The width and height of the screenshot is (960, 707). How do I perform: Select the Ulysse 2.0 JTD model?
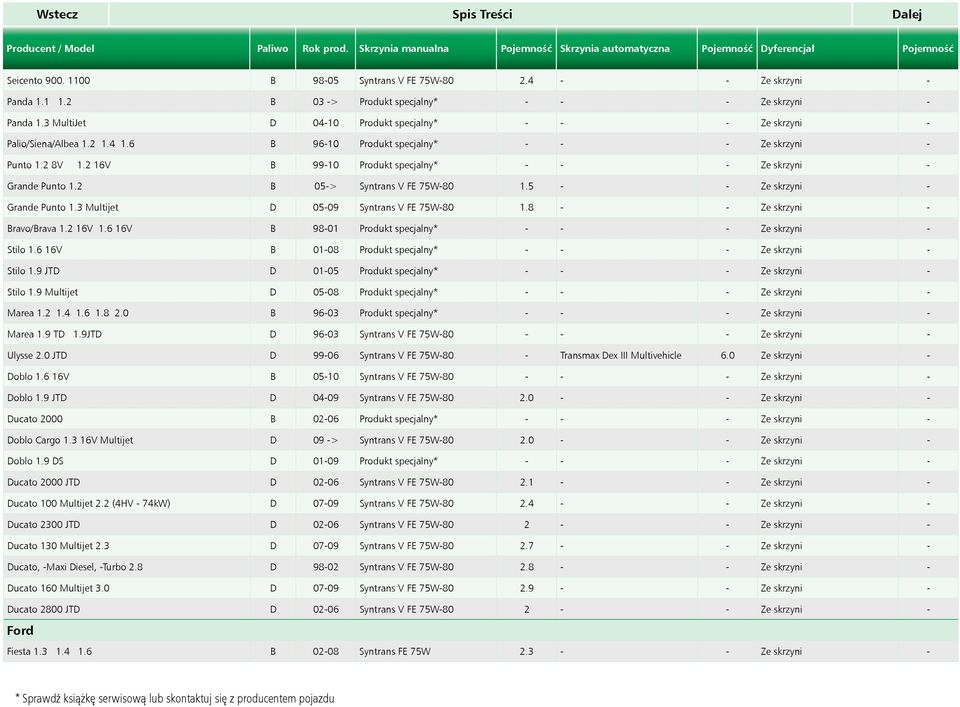(x=37, y=355)
